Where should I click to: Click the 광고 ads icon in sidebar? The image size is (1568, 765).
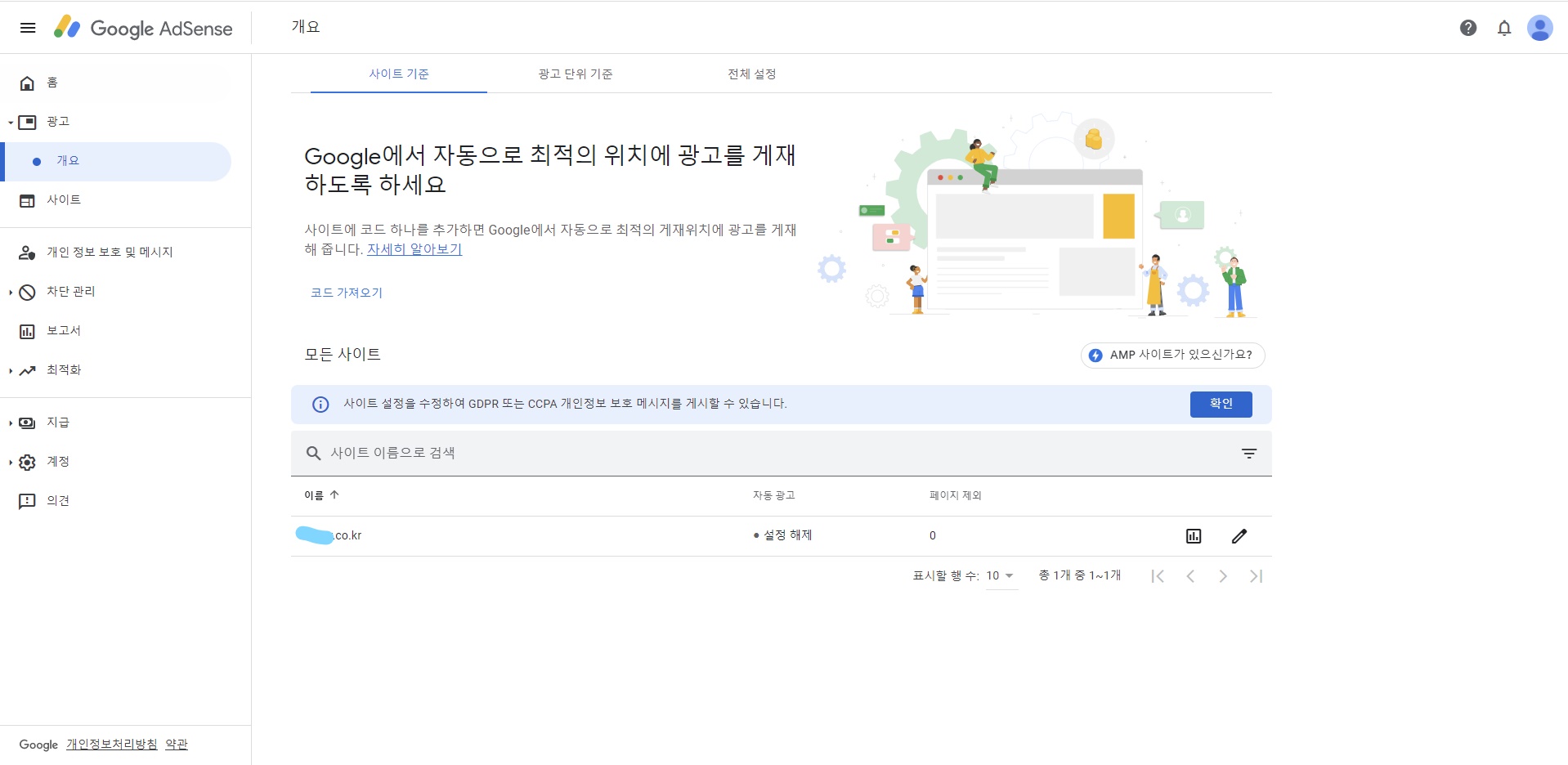click(x=27, y=123)
